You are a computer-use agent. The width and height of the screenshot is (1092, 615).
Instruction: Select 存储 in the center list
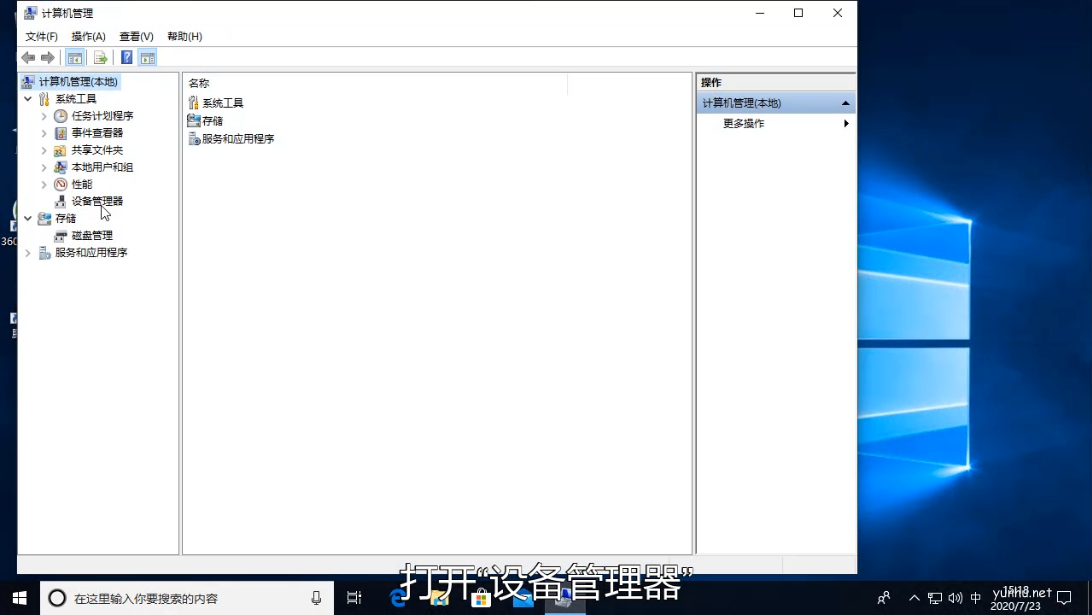tap(212, 121)
